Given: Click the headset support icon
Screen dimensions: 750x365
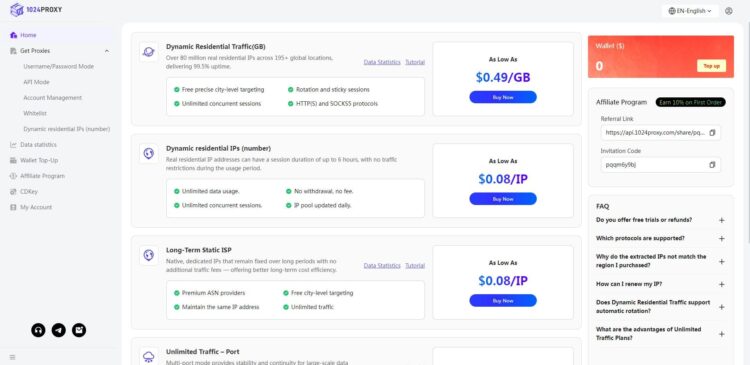Looking at the screenshot, I should tap(38, 330).
